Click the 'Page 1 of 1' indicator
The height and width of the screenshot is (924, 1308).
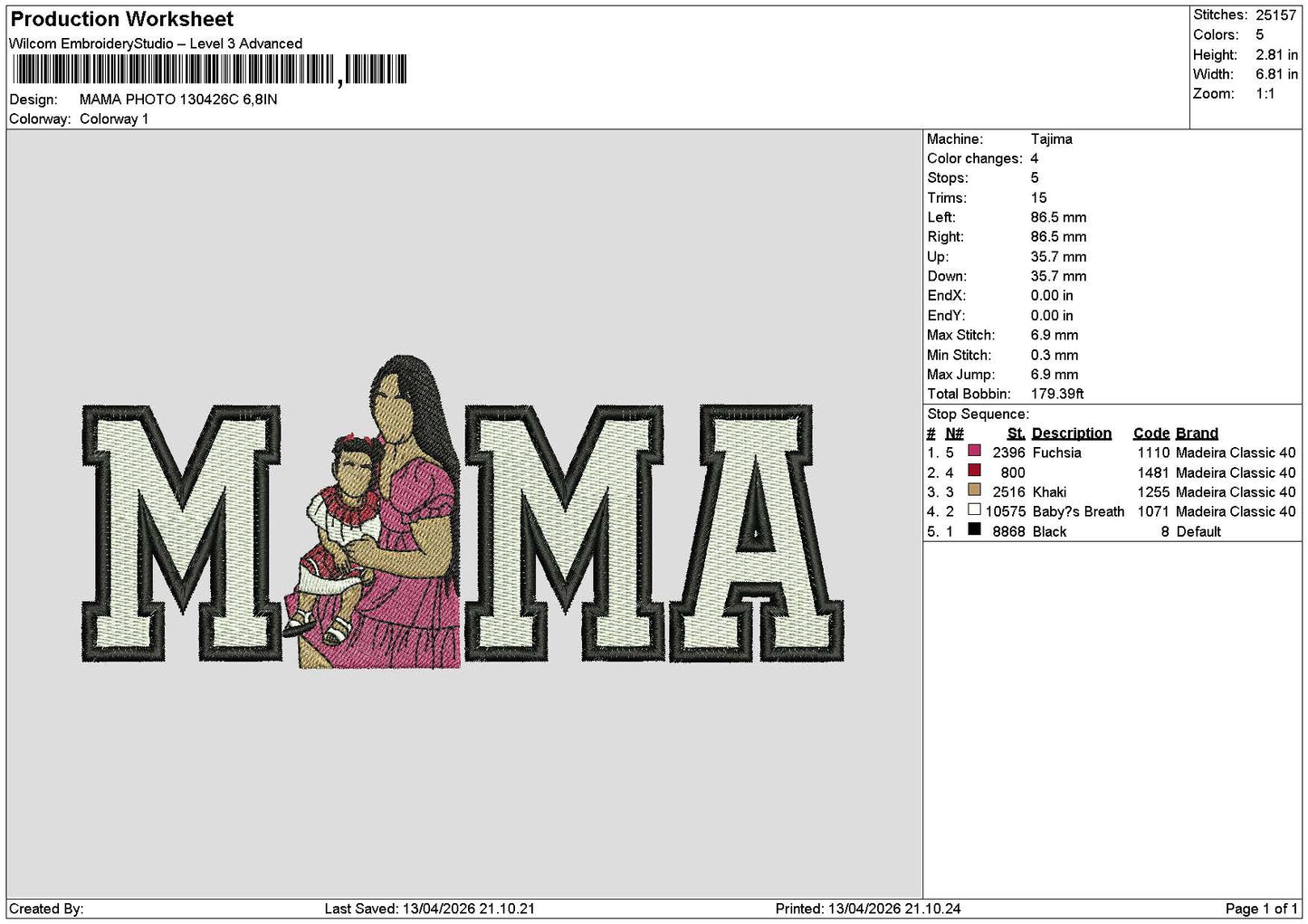tap(1261, 909)
